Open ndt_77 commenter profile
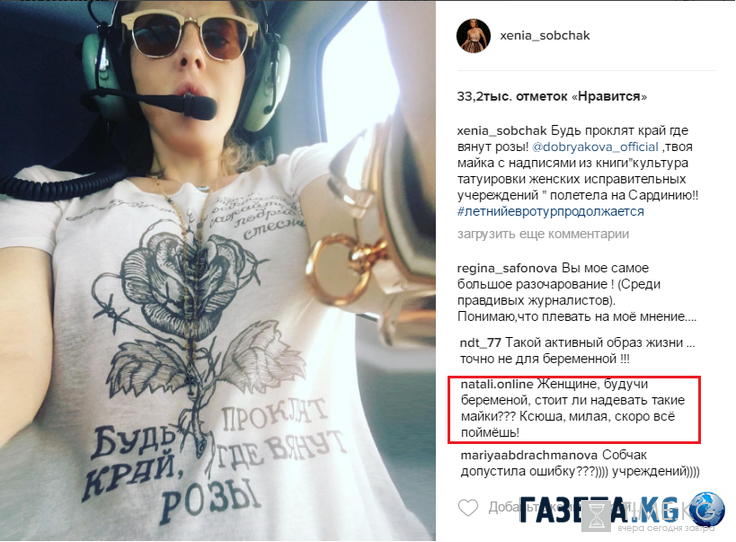The image size is (736, 542). point(480,343)
